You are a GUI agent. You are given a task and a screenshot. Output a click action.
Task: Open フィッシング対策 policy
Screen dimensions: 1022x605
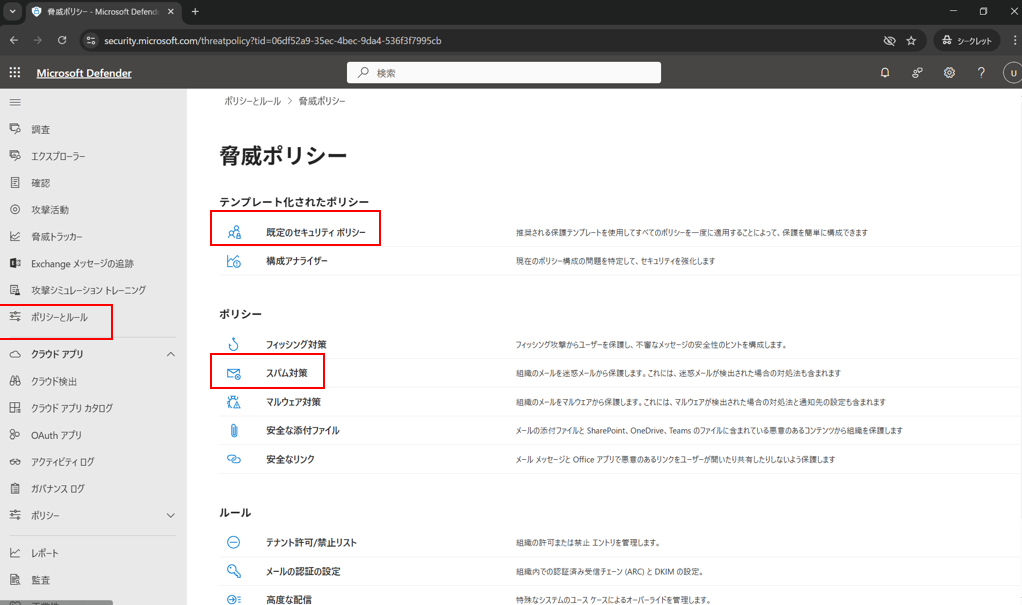point(296,344)
